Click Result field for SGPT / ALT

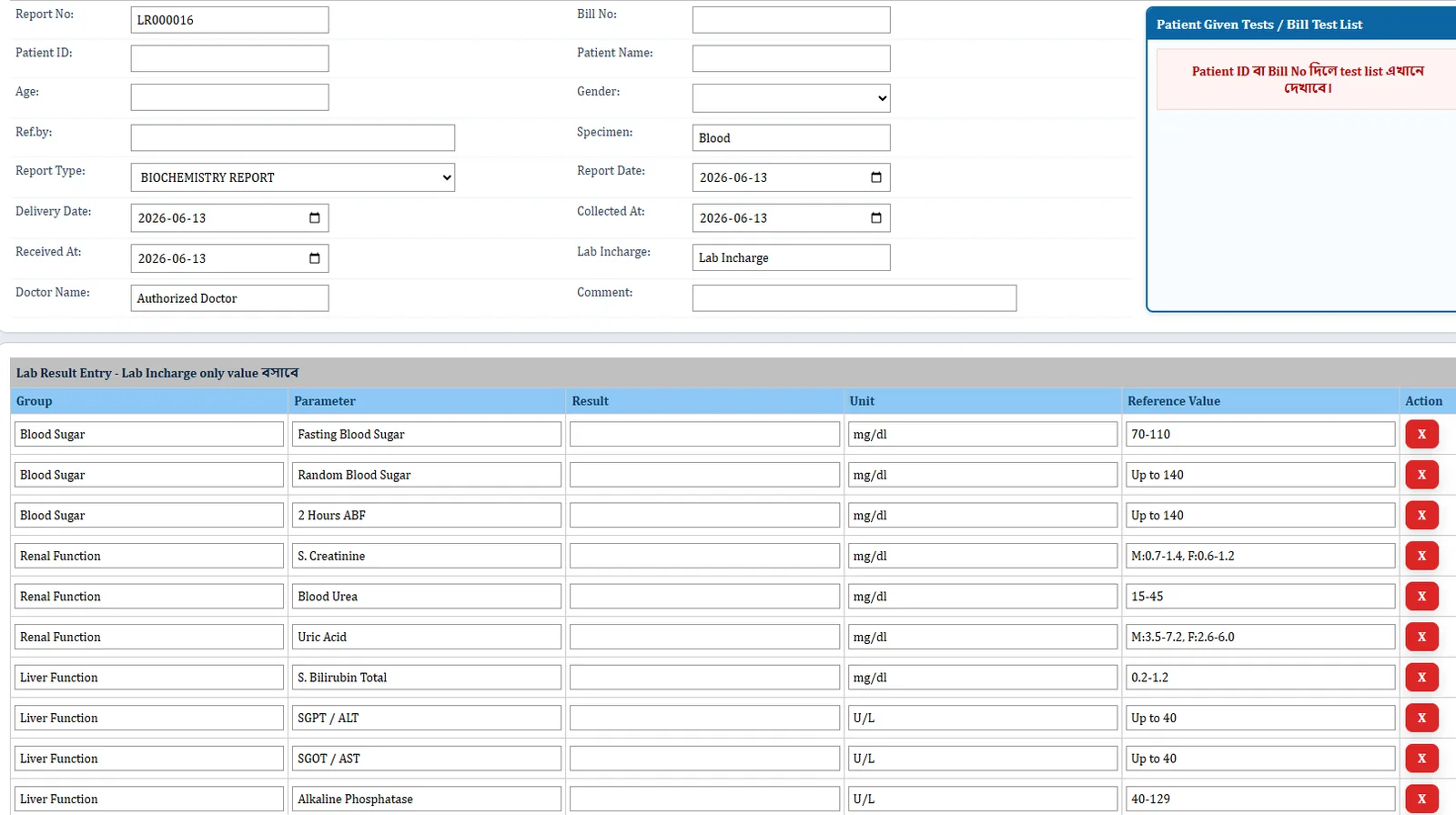tap(704, 718)
